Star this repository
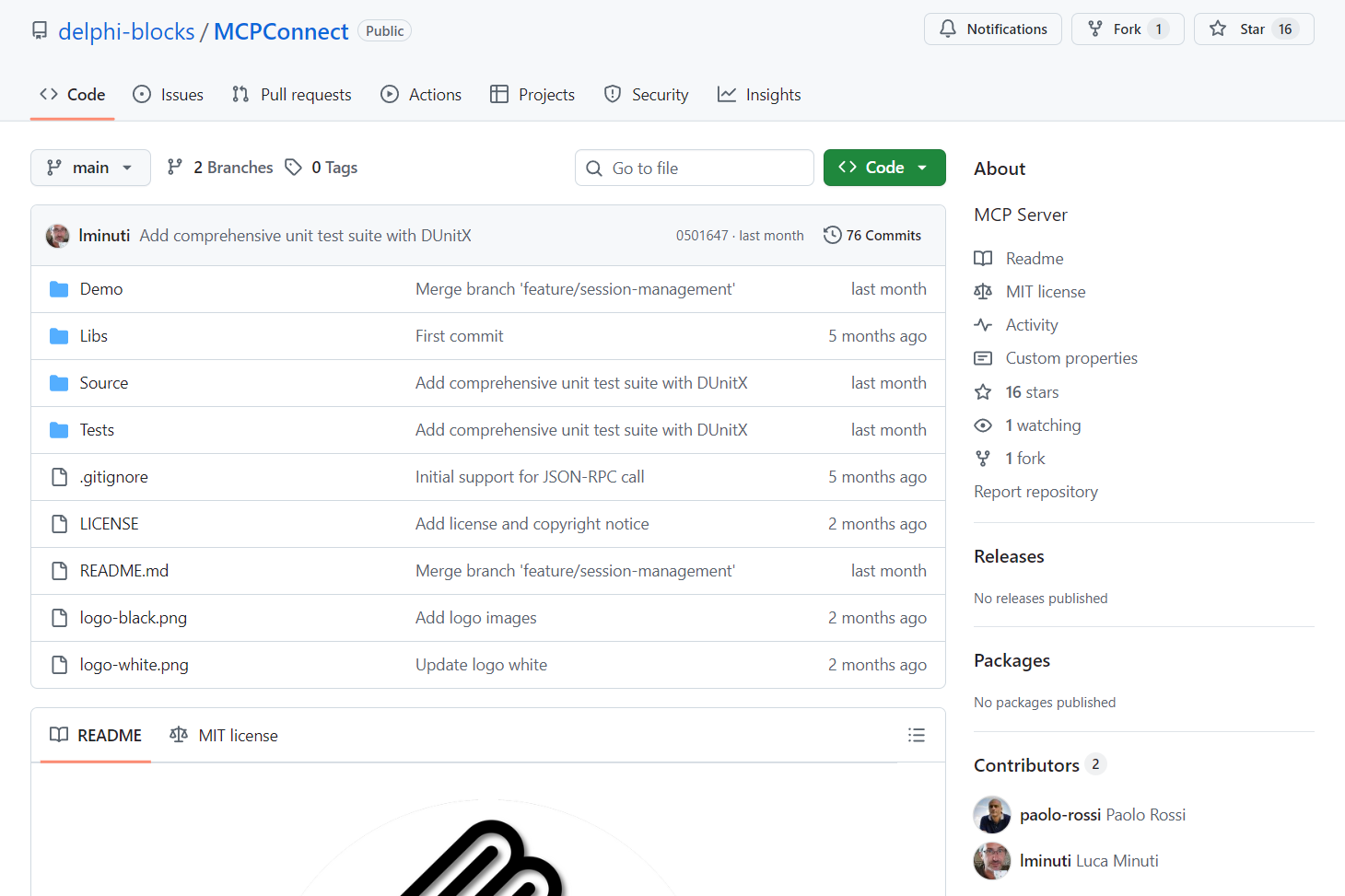The height and width of the screenshot is (896, 1345). click(x=1253, y=29)
